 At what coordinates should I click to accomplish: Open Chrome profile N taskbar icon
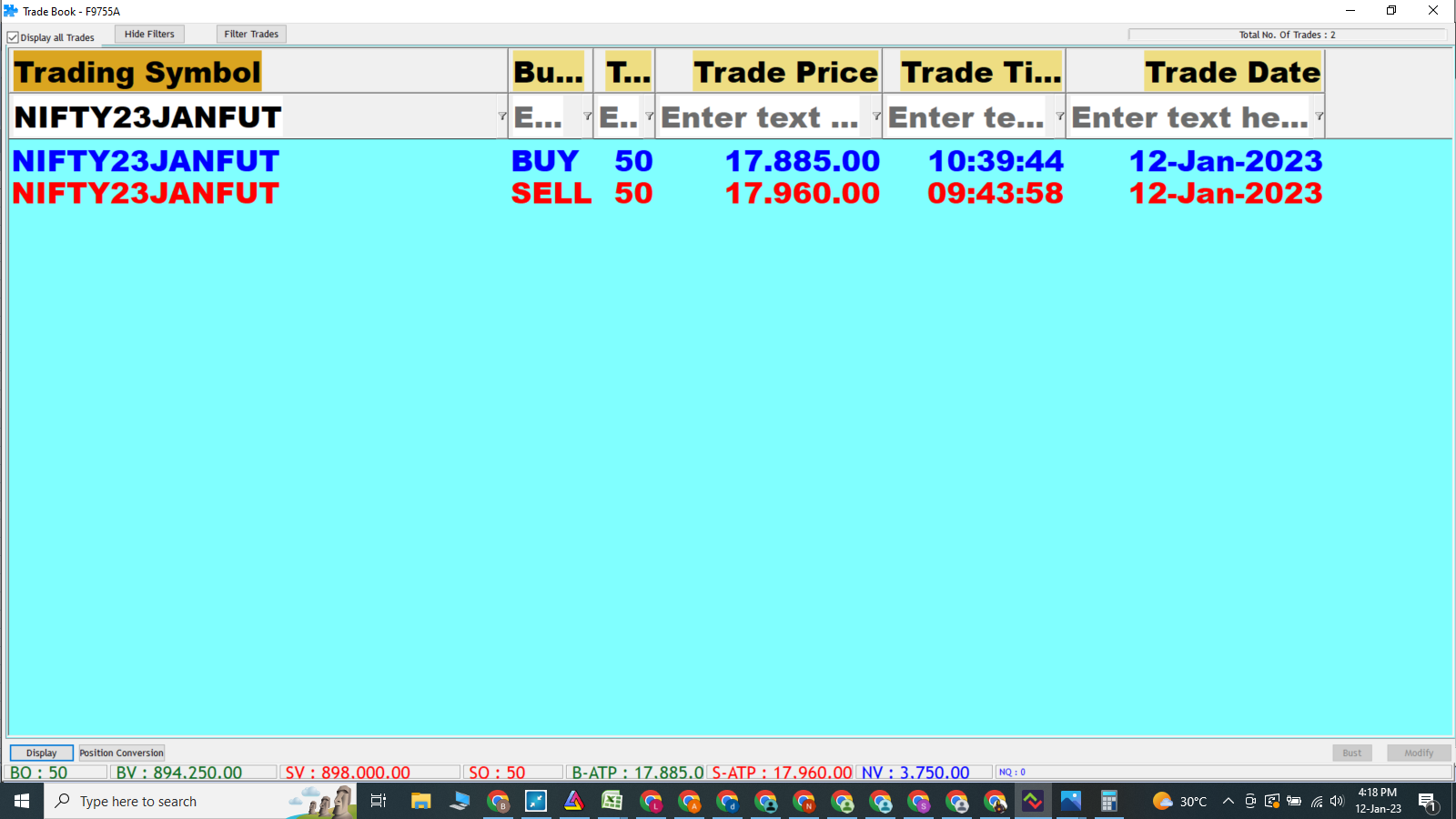[x=804, y=801]
